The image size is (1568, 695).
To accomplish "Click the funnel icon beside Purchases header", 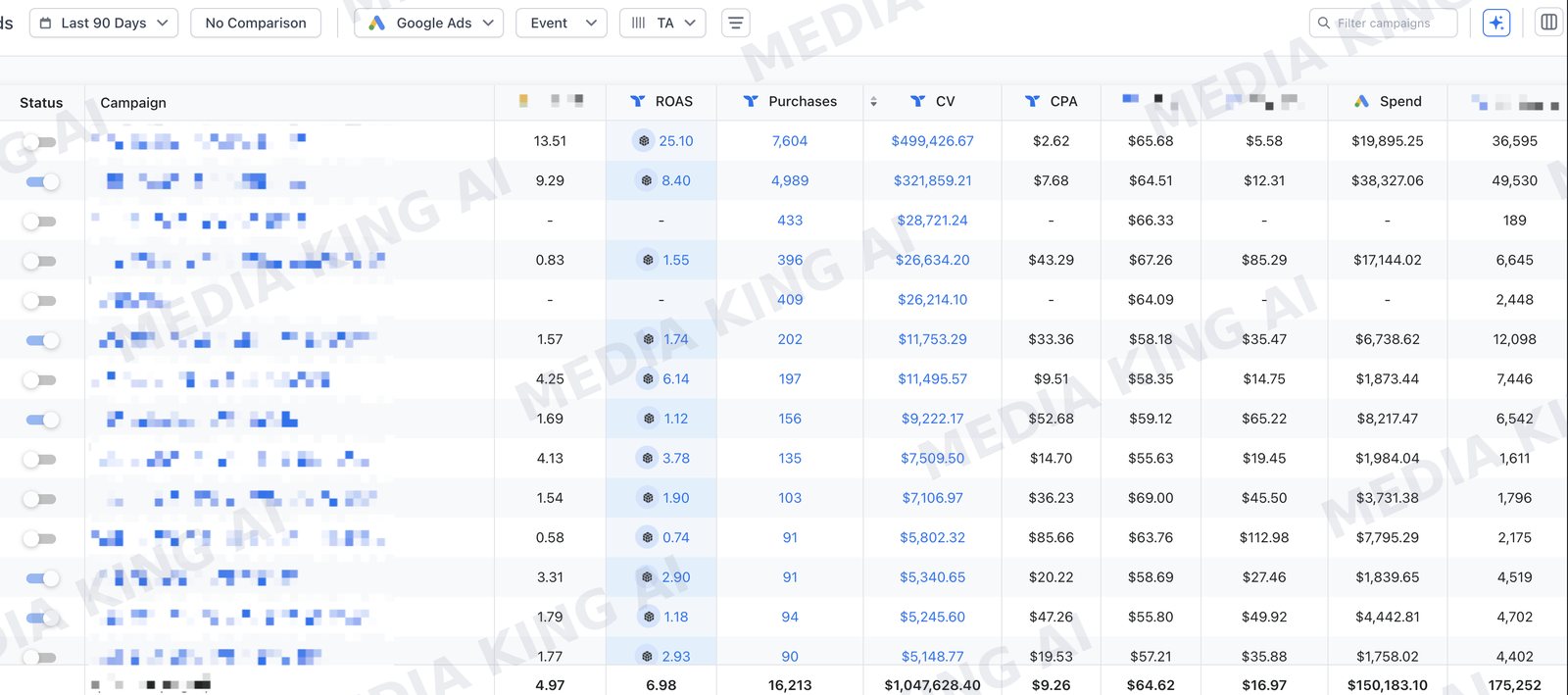I will [x=751, y=101].
